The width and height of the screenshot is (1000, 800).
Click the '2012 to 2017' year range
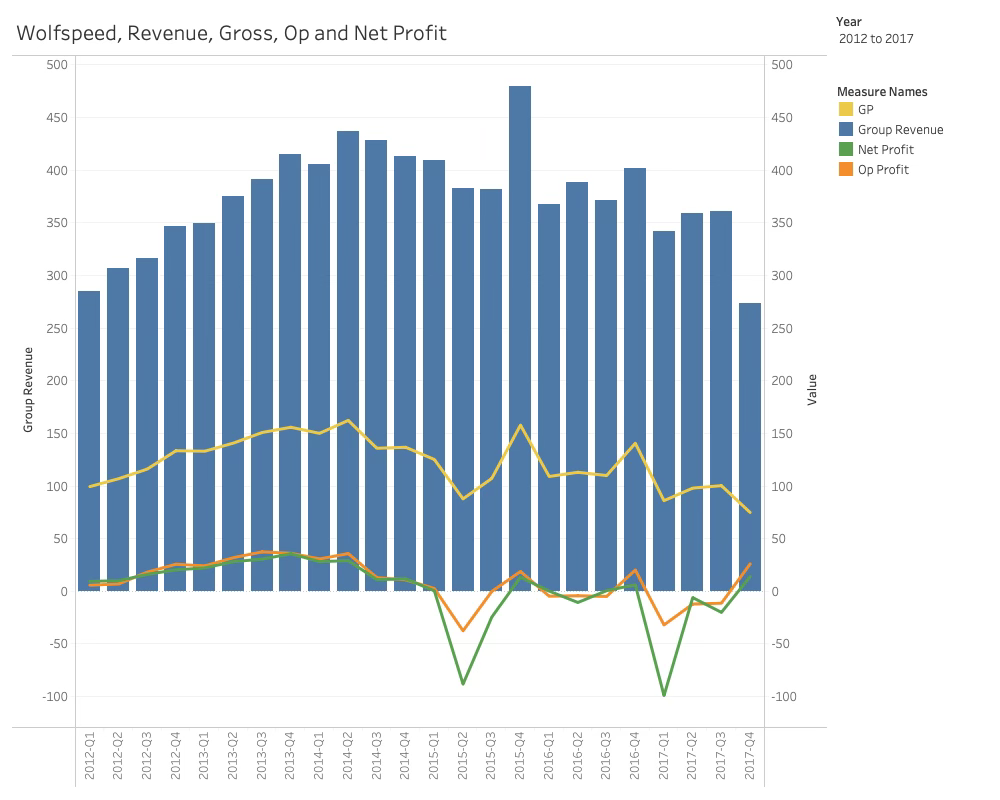(x=876, y=39)
